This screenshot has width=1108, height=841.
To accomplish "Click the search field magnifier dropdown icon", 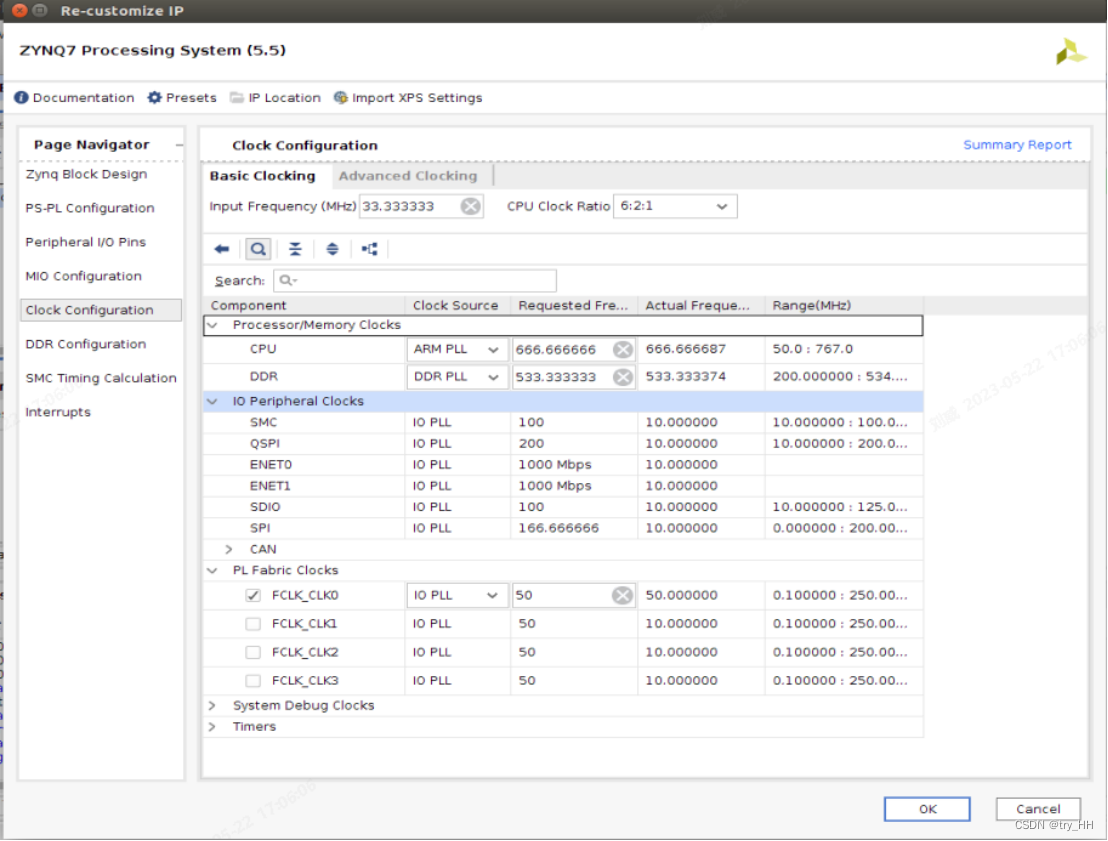I will coord(288,281).
